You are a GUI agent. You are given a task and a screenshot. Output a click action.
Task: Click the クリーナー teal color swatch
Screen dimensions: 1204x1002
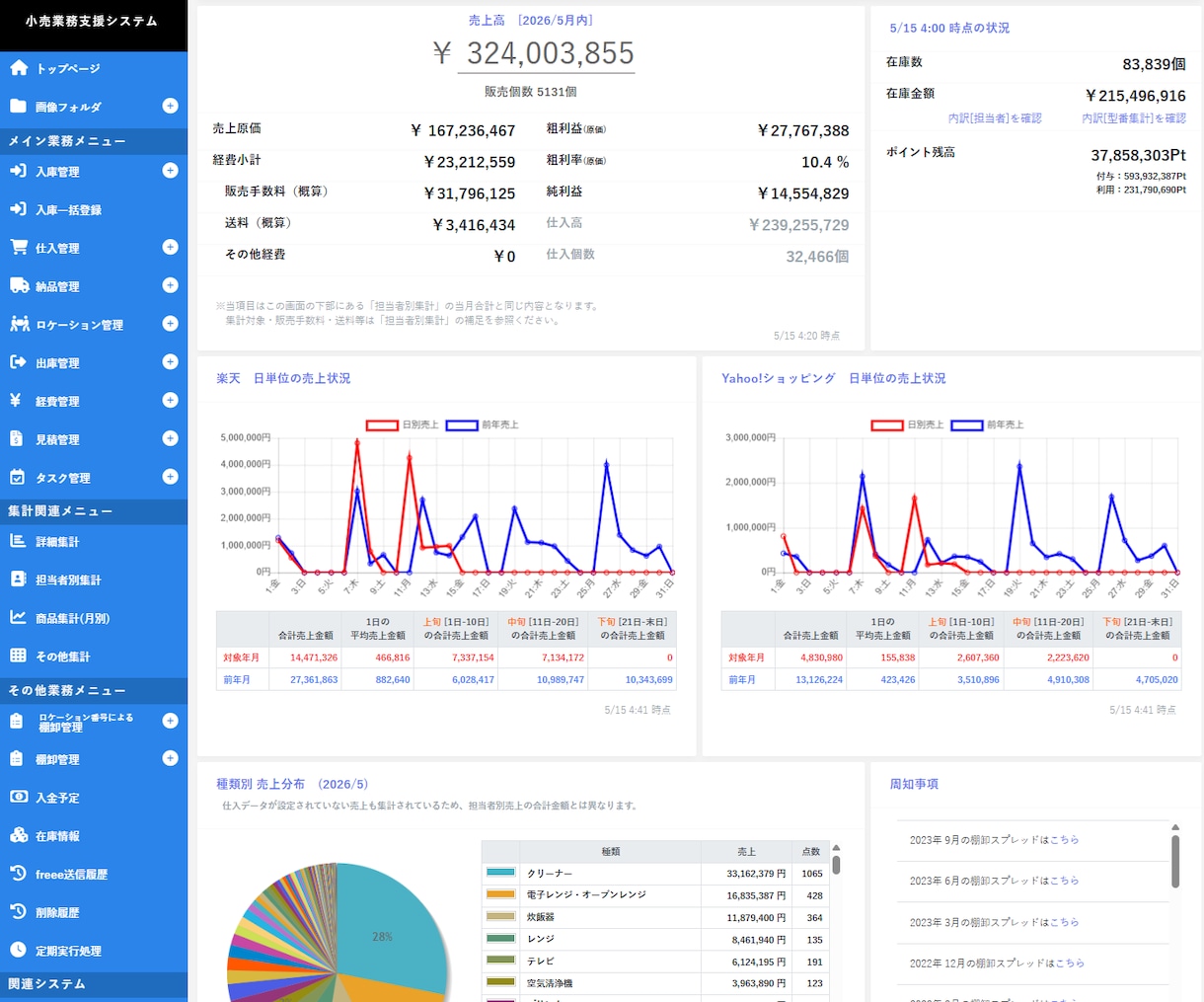point(500,873)
